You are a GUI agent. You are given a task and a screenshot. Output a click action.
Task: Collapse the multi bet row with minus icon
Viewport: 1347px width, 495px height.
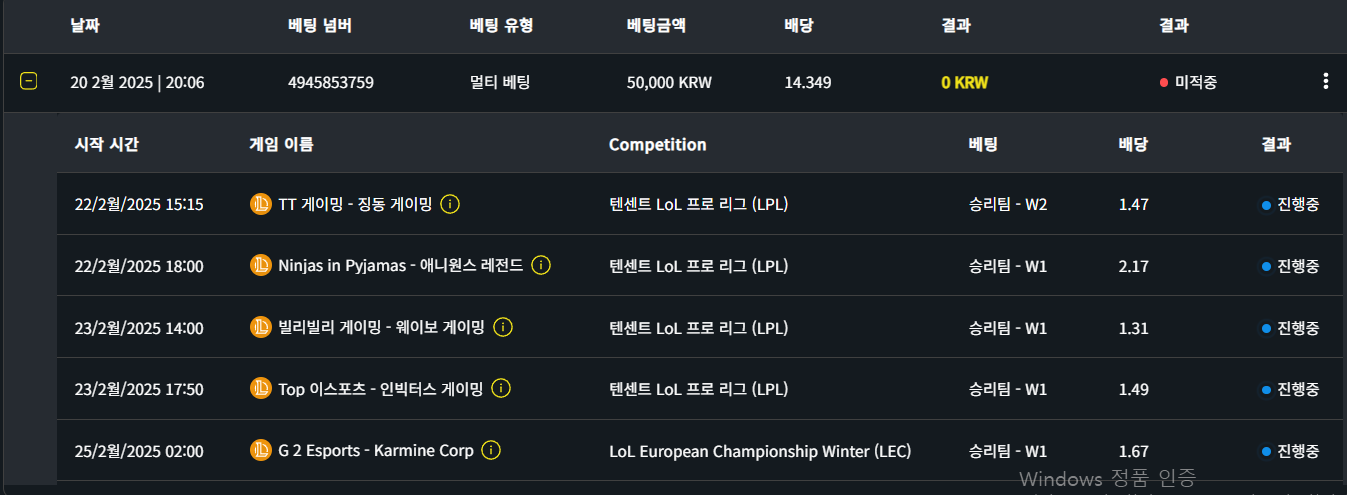29,82
